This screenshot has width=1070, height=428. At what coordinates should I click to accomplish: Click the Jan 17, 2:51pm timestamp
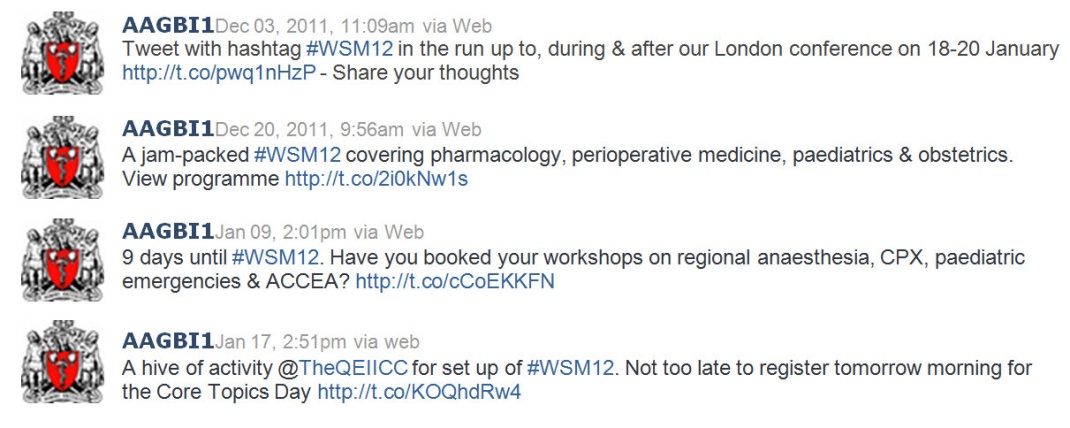280,342
